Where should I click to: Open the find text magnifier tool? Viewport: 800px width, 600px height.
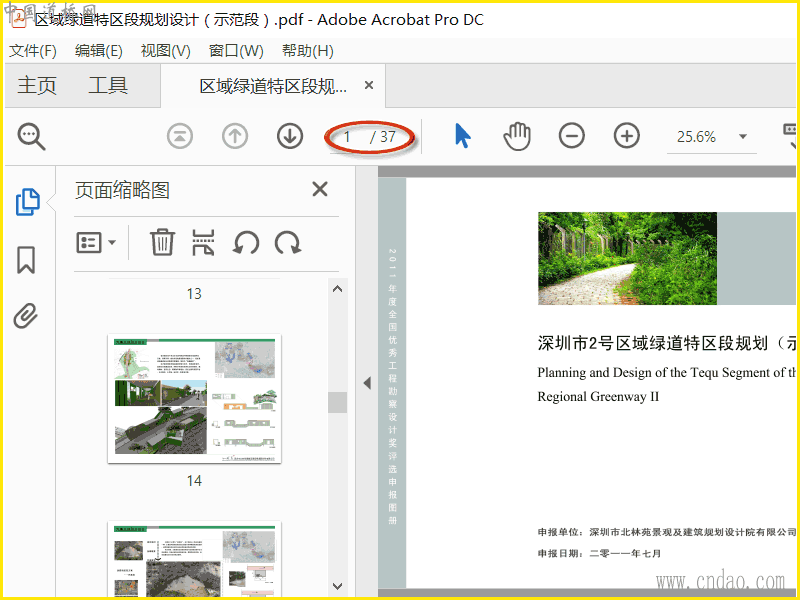tap(32, 137)
